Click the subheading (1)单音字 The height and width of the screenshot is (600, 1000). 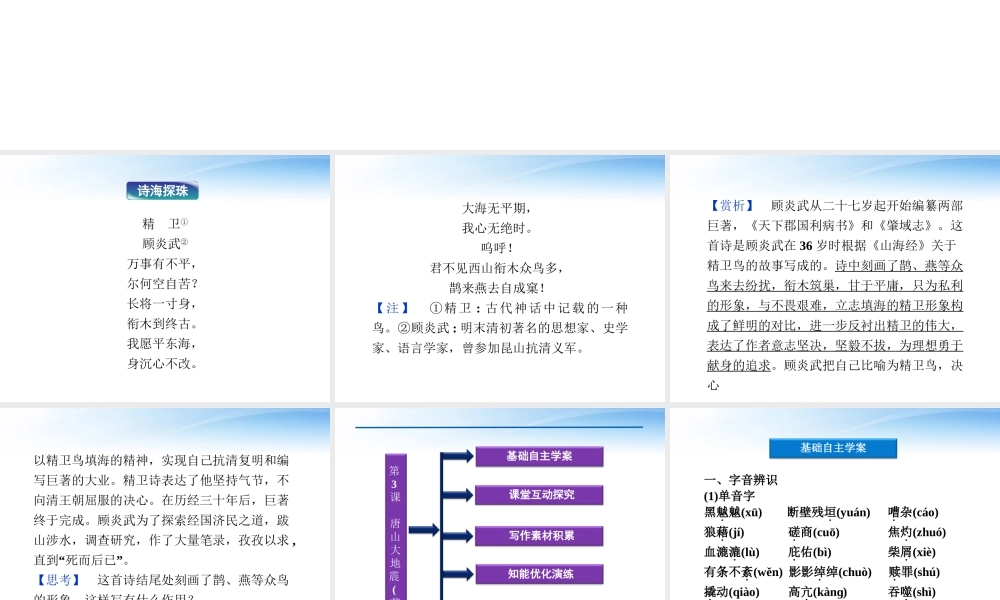click(x=730, y=496)
